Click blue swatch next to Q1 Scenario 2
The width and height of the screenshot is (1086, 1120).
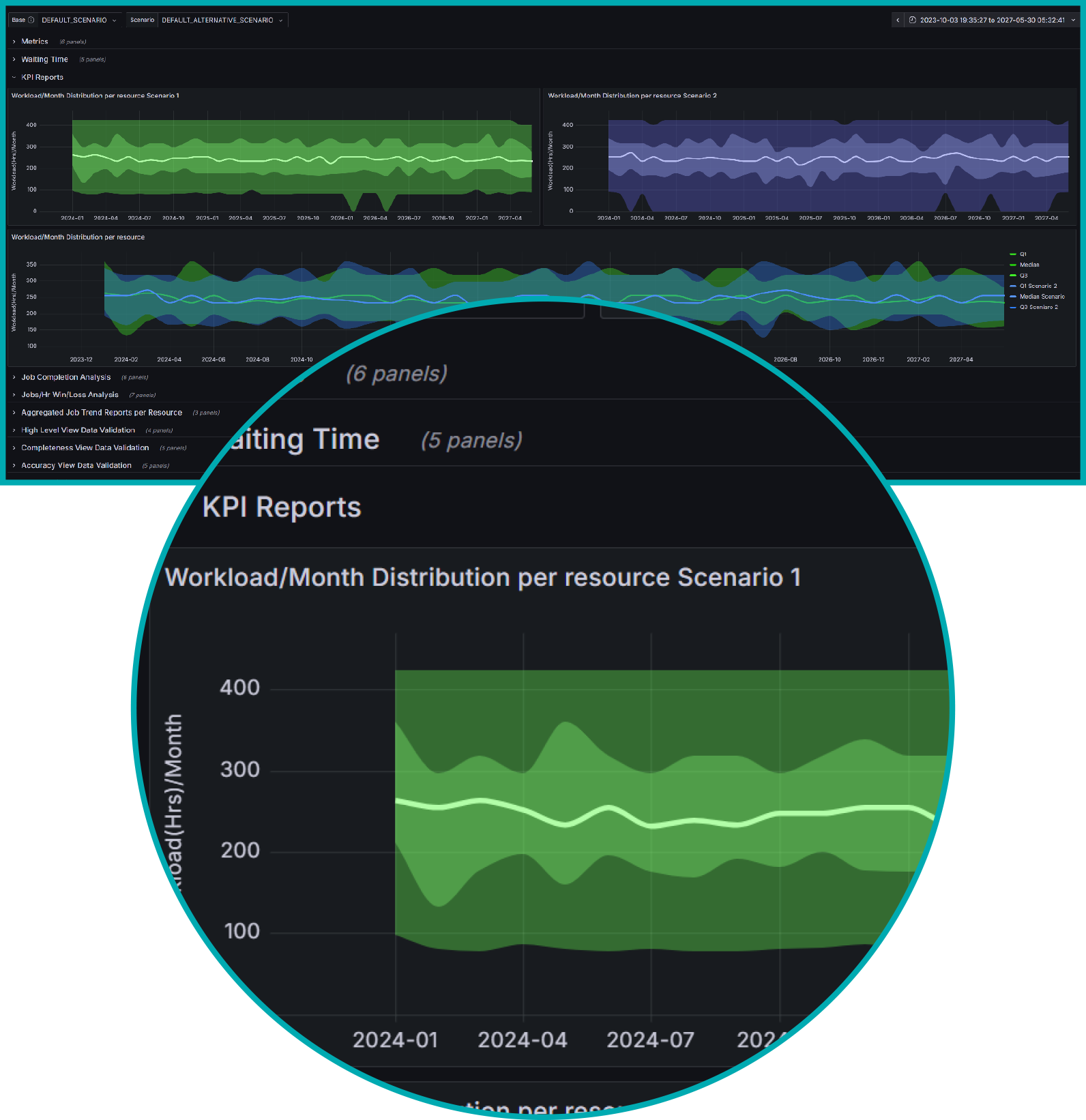[x=1013, y=286]
